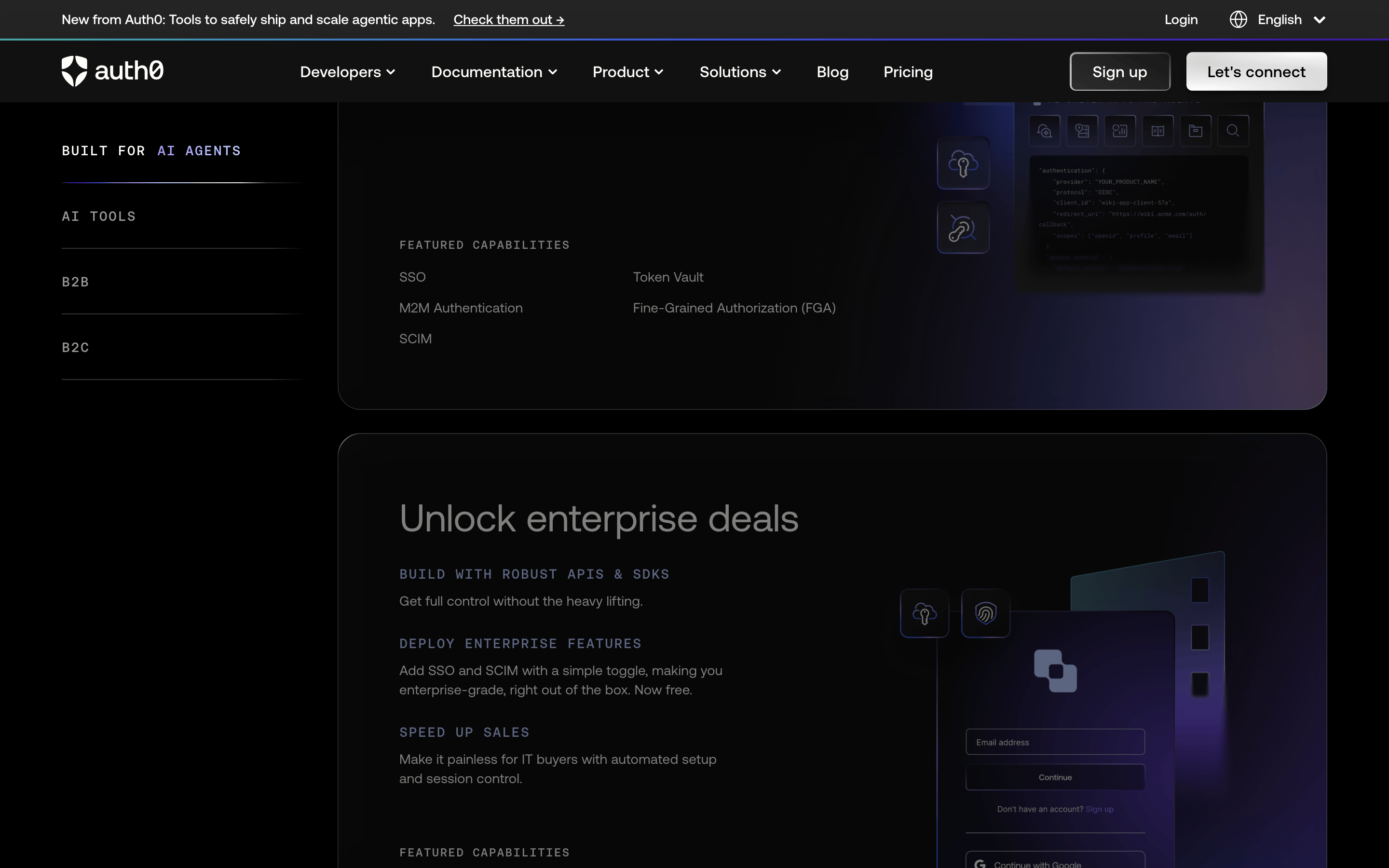Expand the Solutions menu chevron
This screenshot has width=1389, height=868.
point(776,72)
